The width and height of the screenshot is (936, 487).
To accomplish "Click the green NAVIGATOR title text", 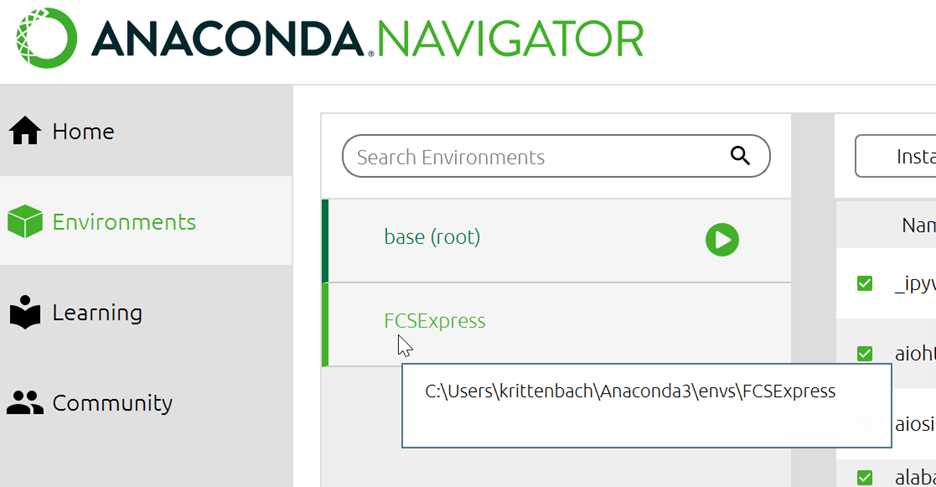I will tap(511, 38).
